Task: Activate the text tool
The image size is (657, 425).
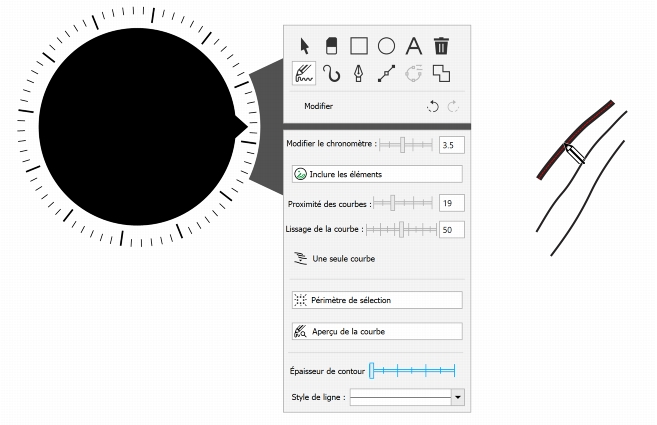Action: click(x=414, y=46)
